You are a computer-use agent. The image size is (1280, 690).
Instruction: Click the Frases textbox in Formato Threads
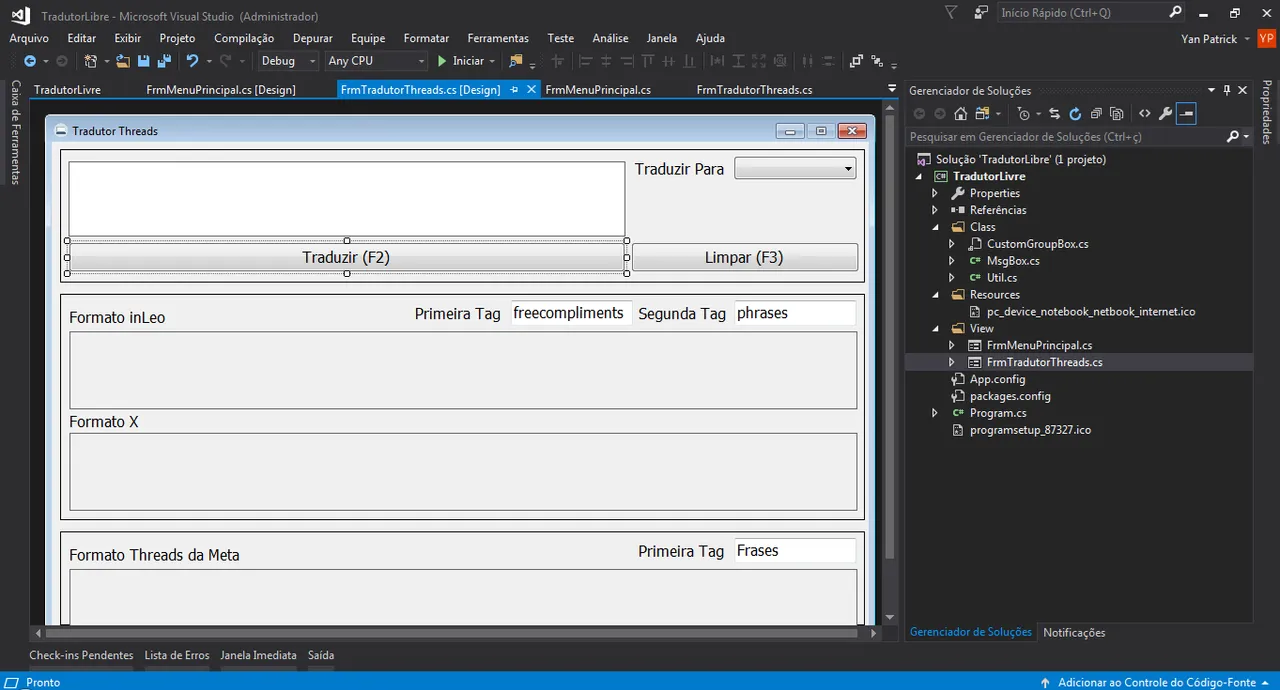[796, 550]
